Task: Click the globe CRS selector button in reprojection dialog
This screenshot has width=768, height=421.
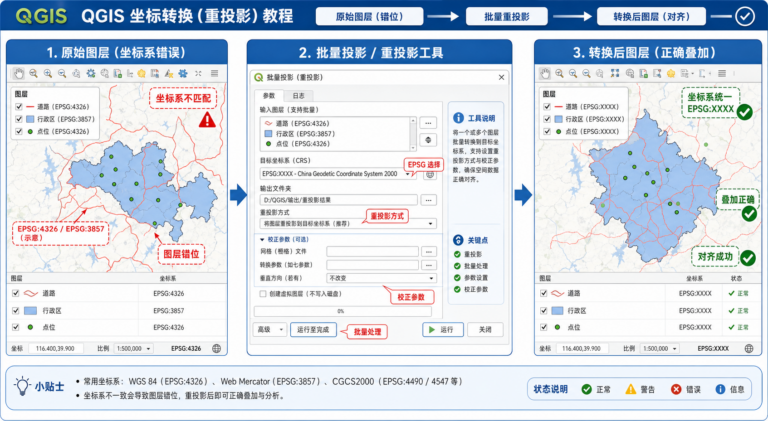Action: [x=430, y=174]
